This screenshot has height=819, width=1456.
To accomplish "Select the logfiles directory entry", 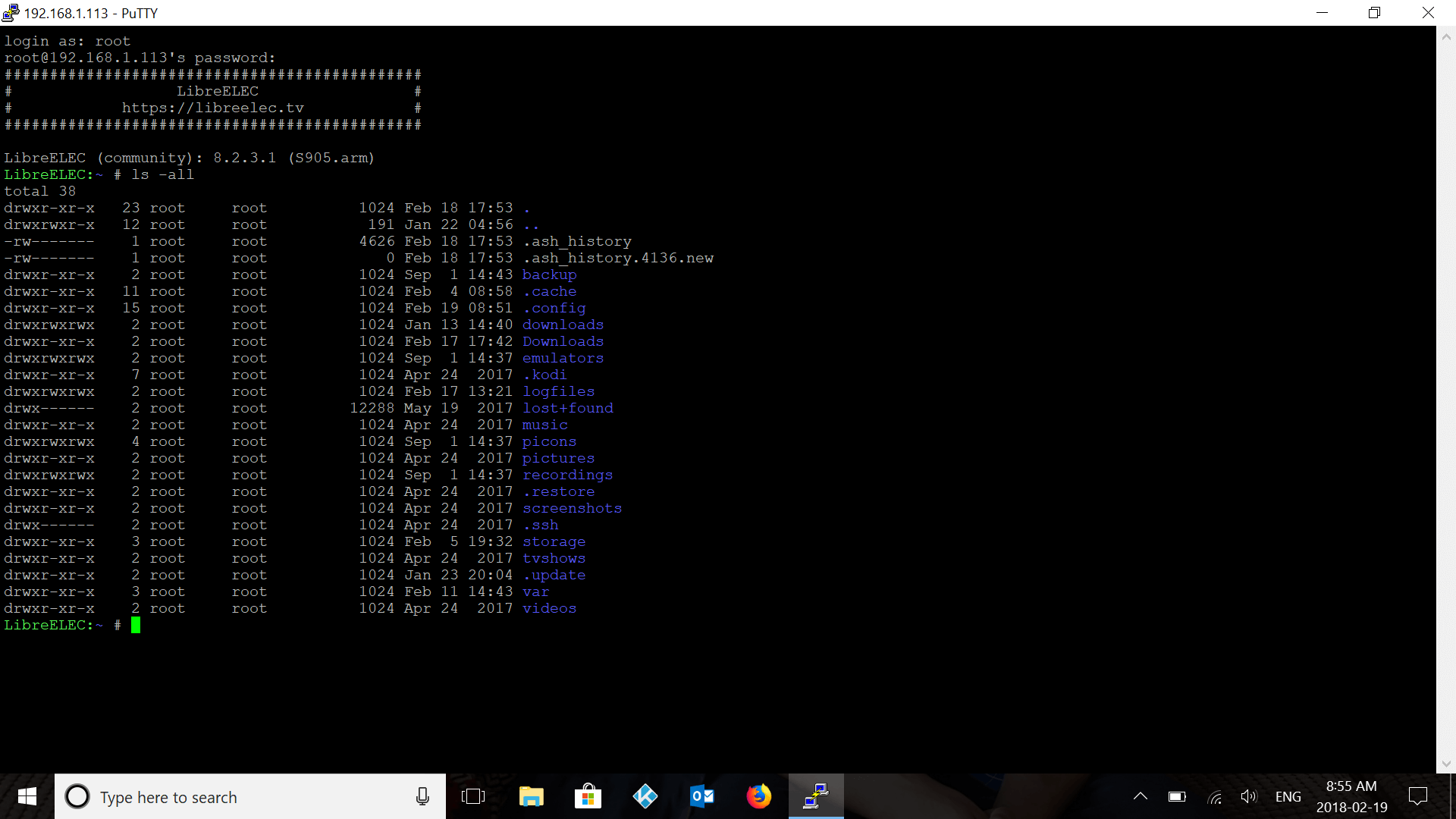I will (x=558, y=391).
